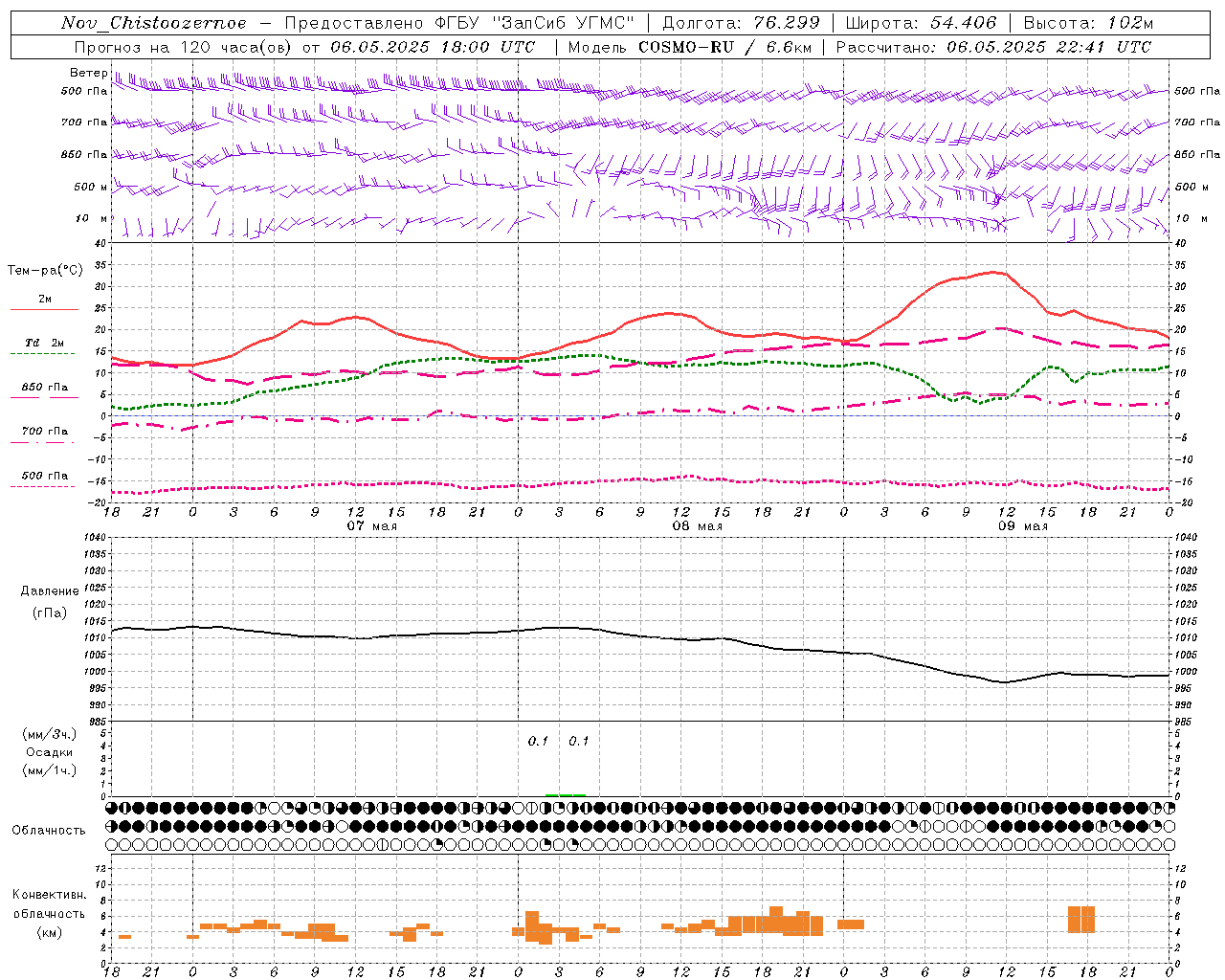
Task: Click the red 2м temperature peak on 09 мая
Action: [x=995, y=273]
